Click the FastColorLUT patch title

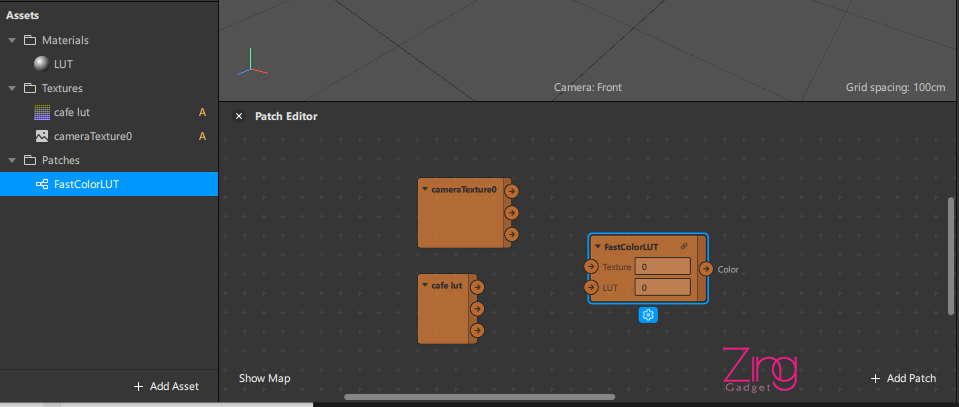tap(631, 247)
